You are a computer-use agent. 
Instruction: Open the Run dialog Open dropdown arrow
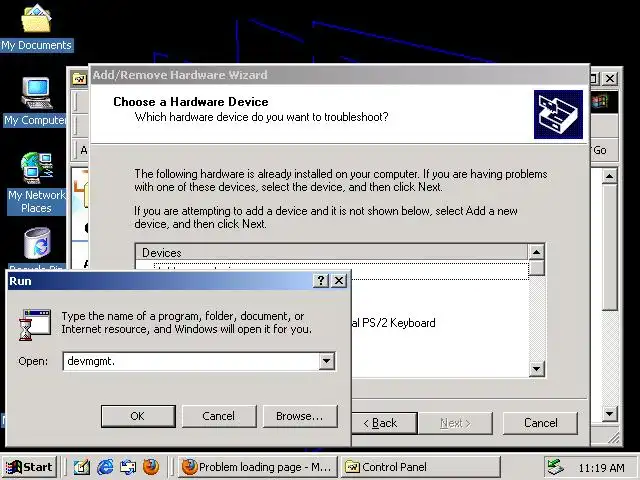click(327, 361)
